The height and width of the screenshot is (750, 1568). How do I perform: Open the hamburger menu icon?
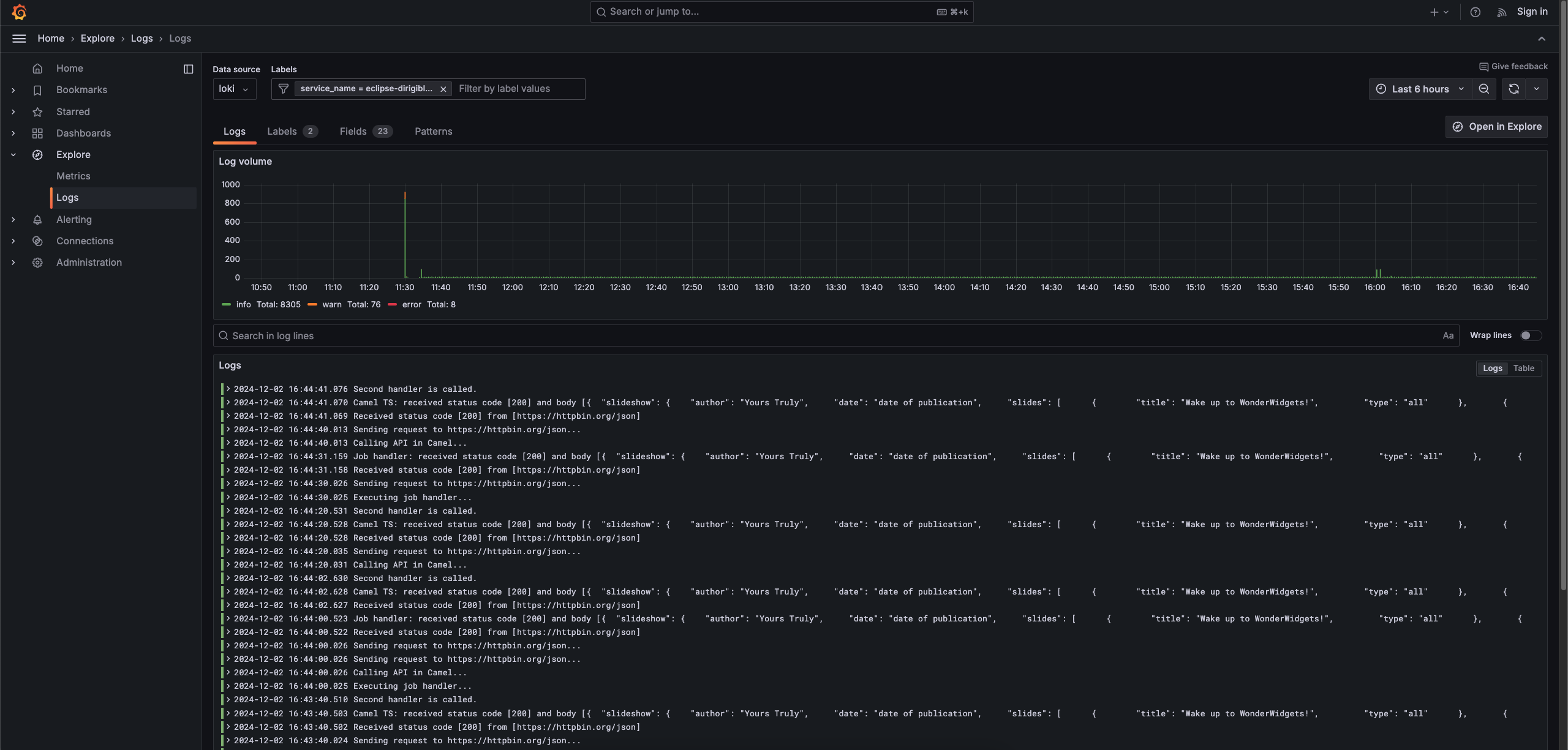tap(19, 39)
